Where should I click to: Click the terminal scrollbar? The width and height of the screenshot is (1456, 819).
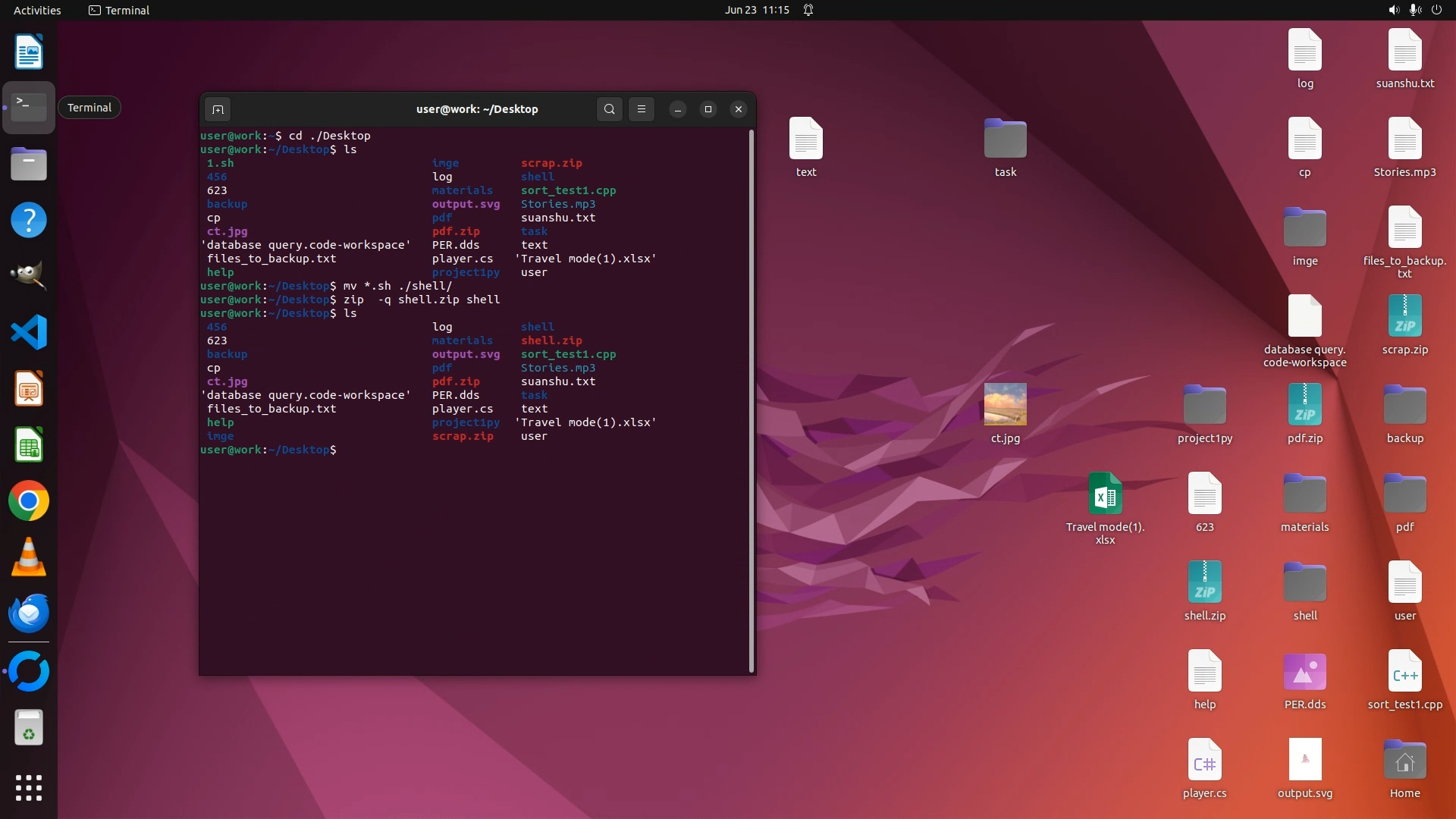click(x=752, y=400)
